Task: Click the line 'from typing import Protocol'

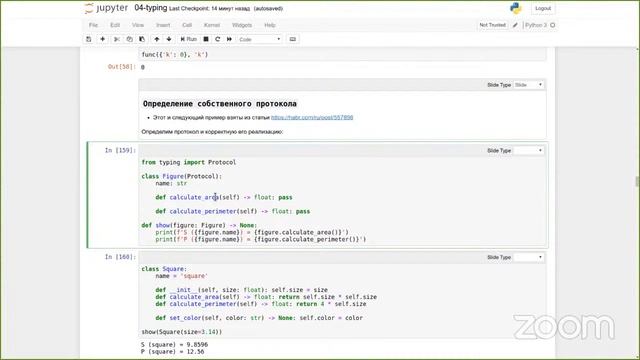Action: pos(189,162)
